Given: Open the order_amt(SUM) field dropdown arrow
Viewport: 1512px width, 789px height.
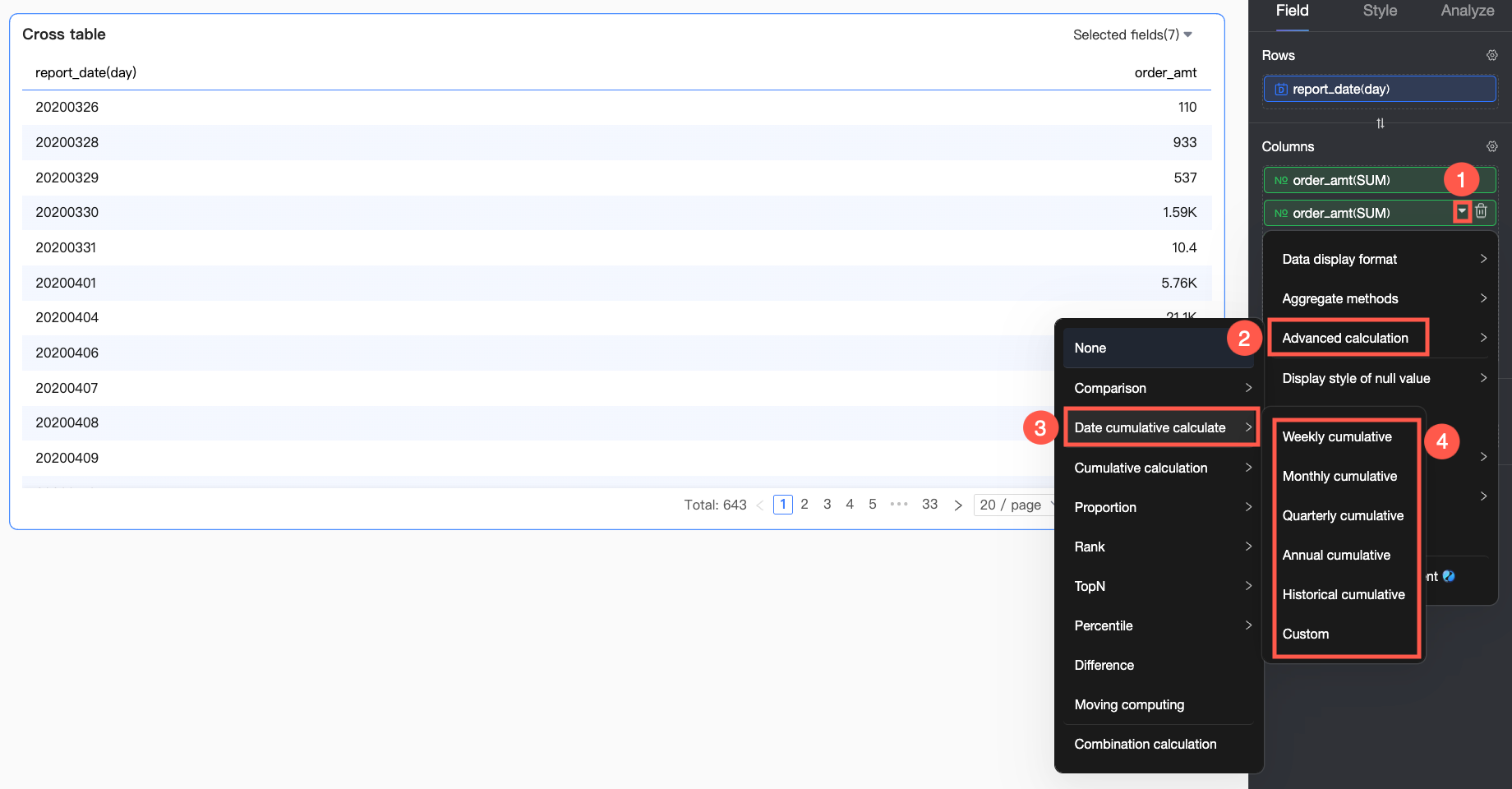Looking at the screenshot, I should 1462,212.
